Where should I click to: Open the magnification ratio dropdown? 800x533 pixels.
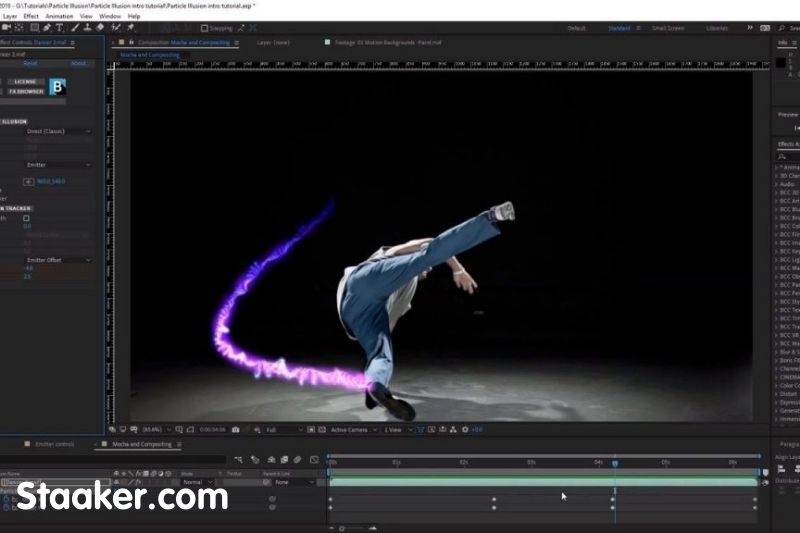(157, 430)
